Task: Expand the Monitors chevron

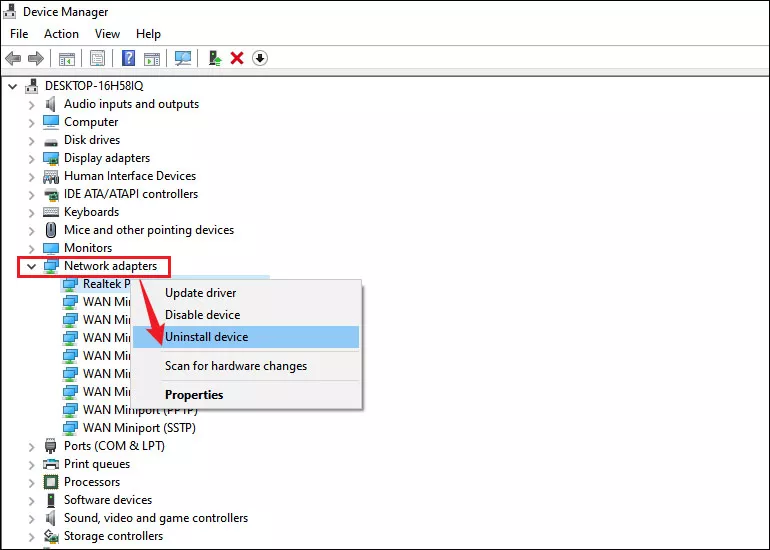Action: click(32, 248)
